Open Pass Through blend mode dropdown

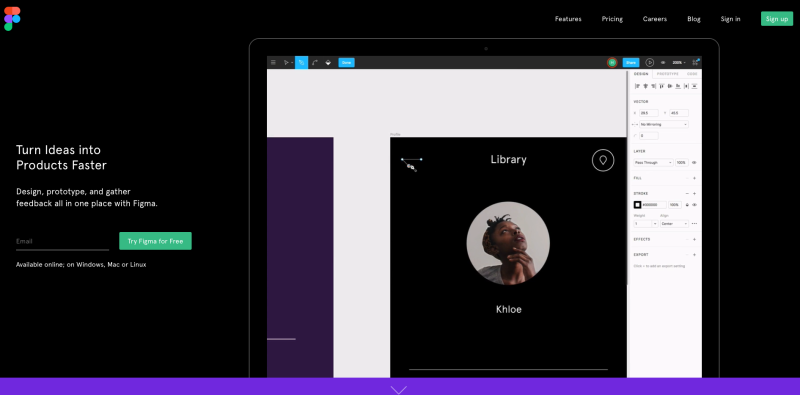click(653, 162)
